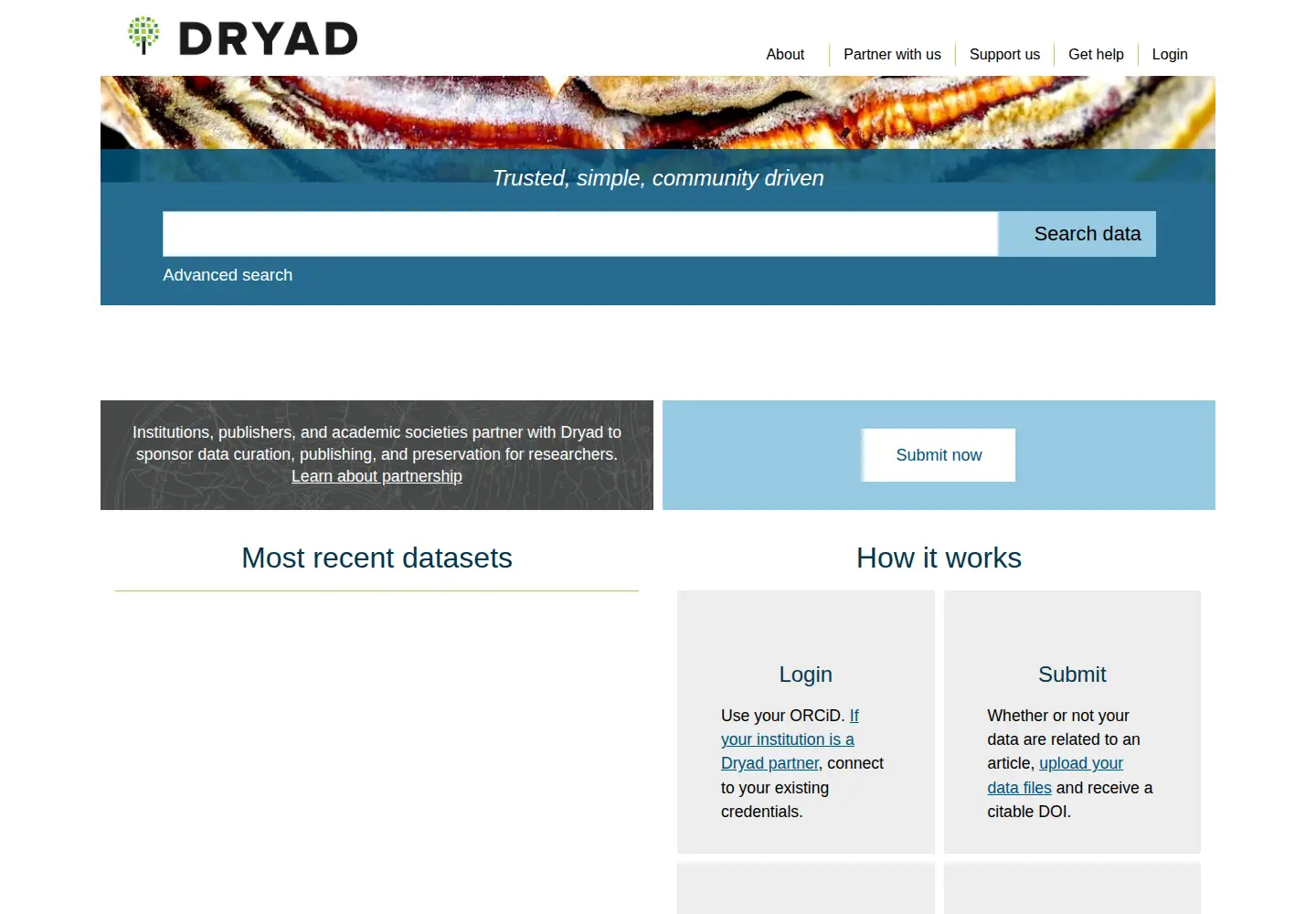Open the institution Dryad partner link
1316x914 pixels.
[790, 739]
